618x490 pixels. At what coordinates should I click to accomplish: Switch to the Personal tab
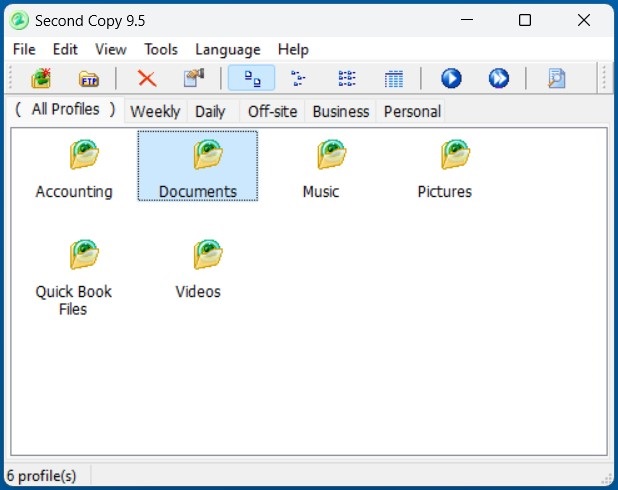pos(412,112)
